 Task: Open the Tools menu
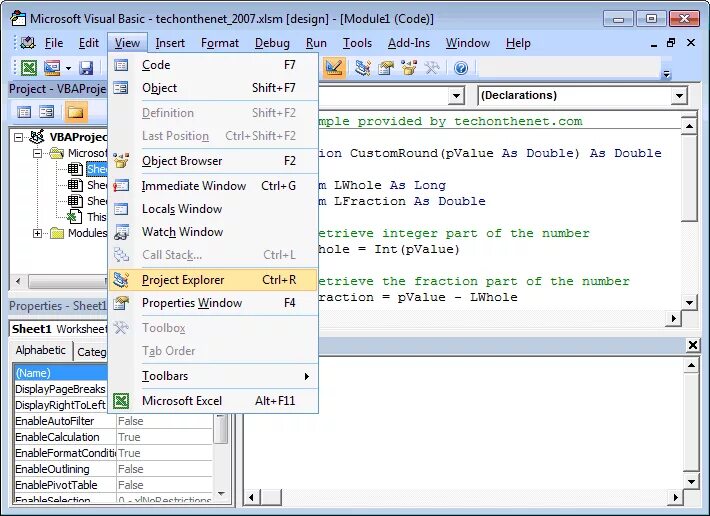point(357,43)
